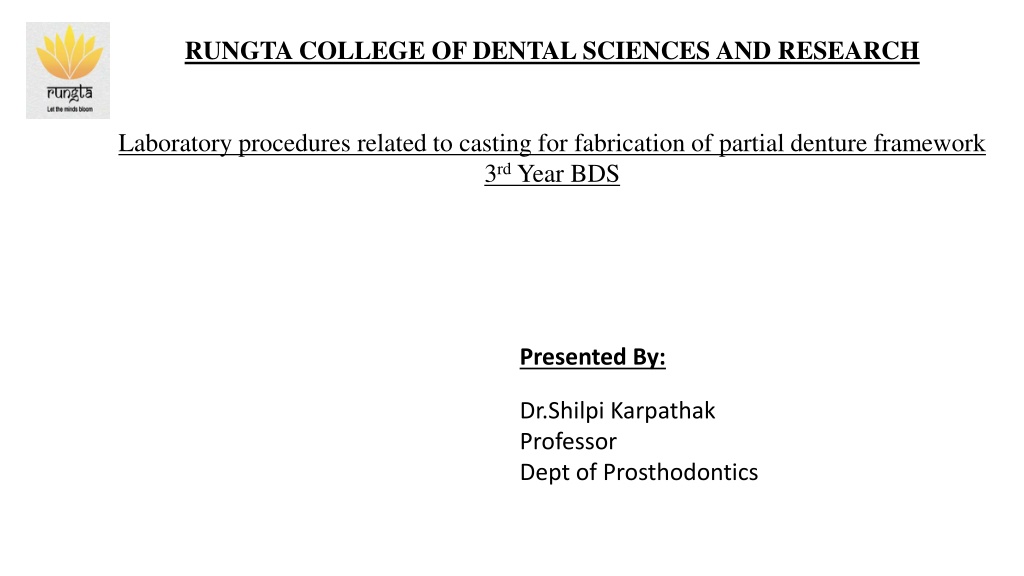
Task: Click the Rungta lotus logo image
Action: pyautogui.click(x=68, y=71)
